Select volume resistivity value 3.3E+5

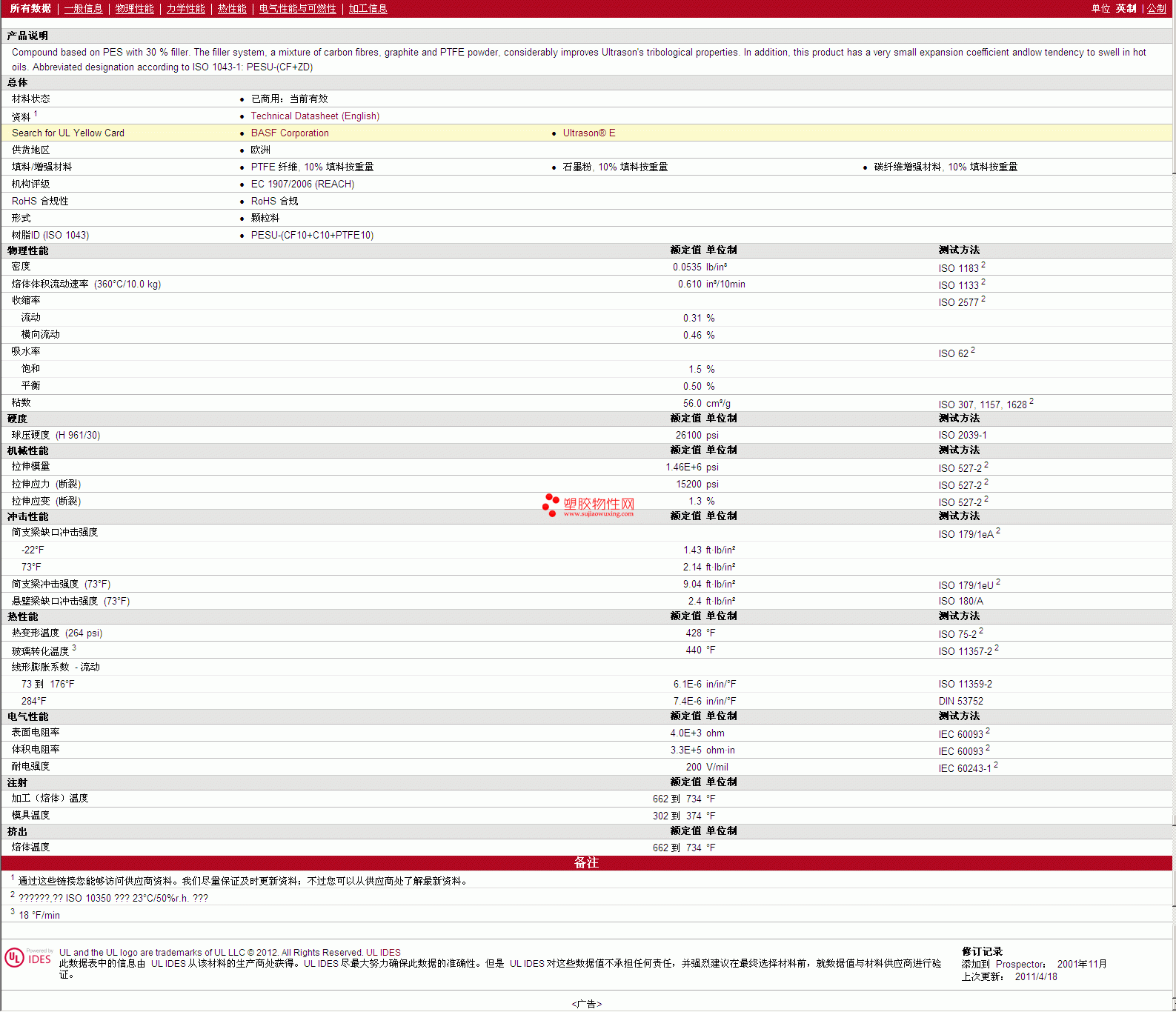(x=686, y=750)
